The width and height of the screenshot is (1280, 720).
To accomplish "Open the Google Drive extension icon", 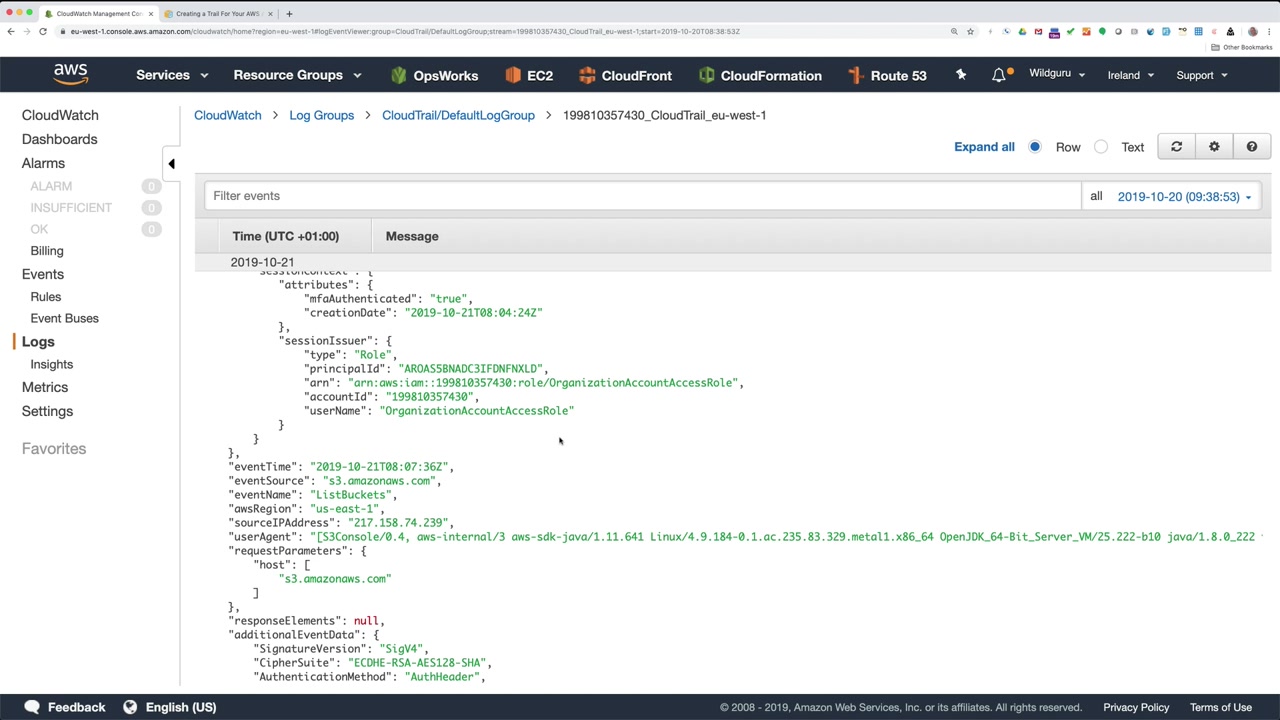I will coord(1022,32).
